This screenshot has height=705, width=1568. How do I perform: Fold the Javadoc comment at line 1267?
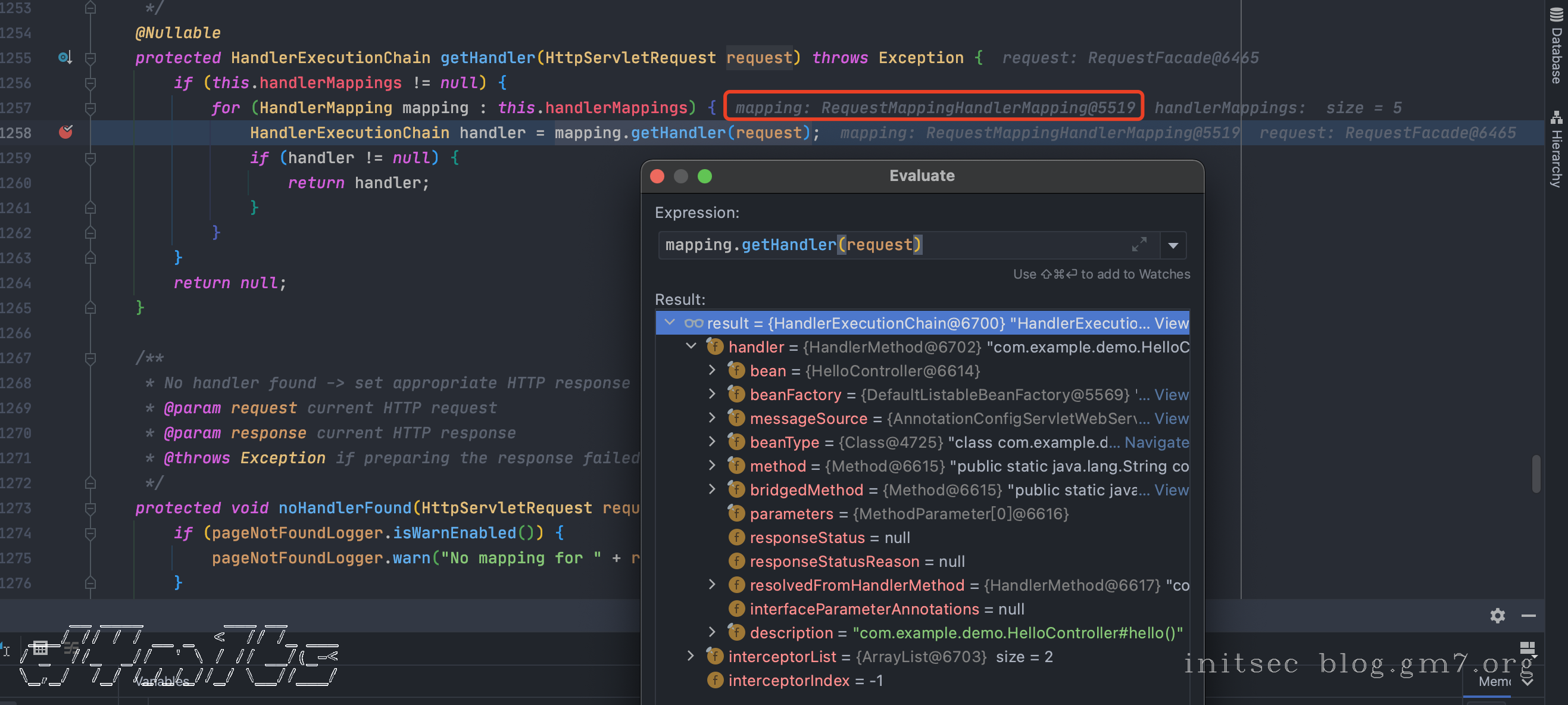pos(90,358)
